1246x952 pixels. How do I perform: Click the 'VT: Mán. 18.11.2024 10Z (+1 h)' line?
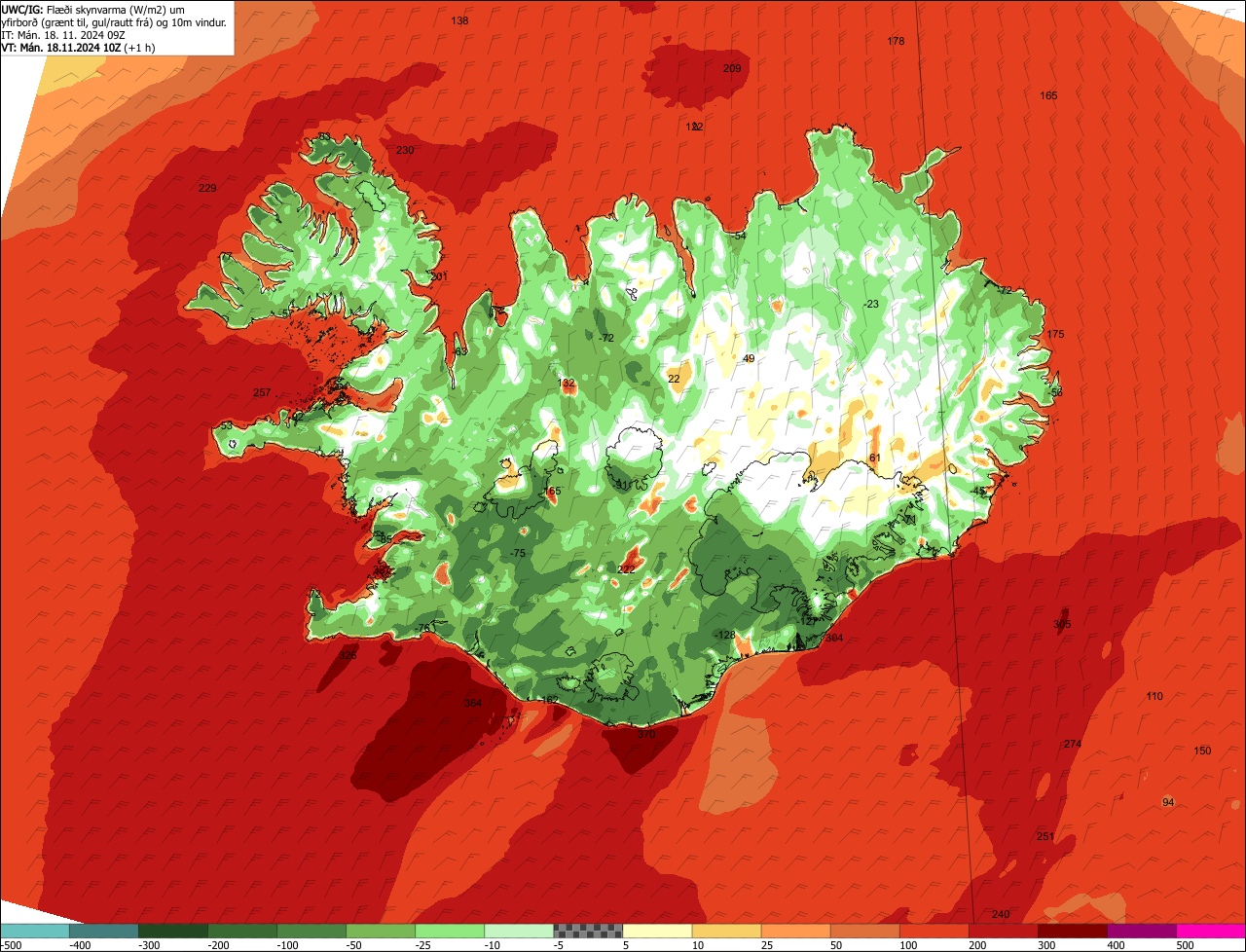(78, 47)
